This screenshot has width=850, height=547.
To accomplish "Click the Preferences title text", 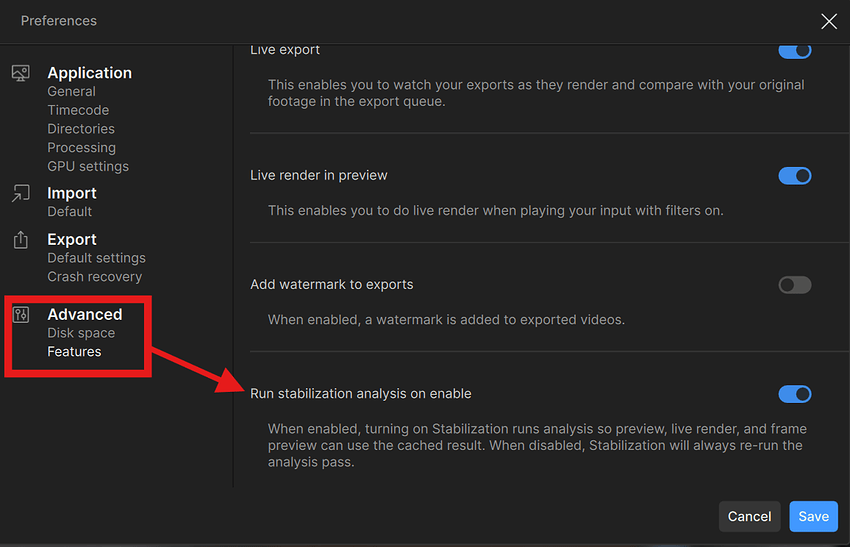I will (59, 21).
